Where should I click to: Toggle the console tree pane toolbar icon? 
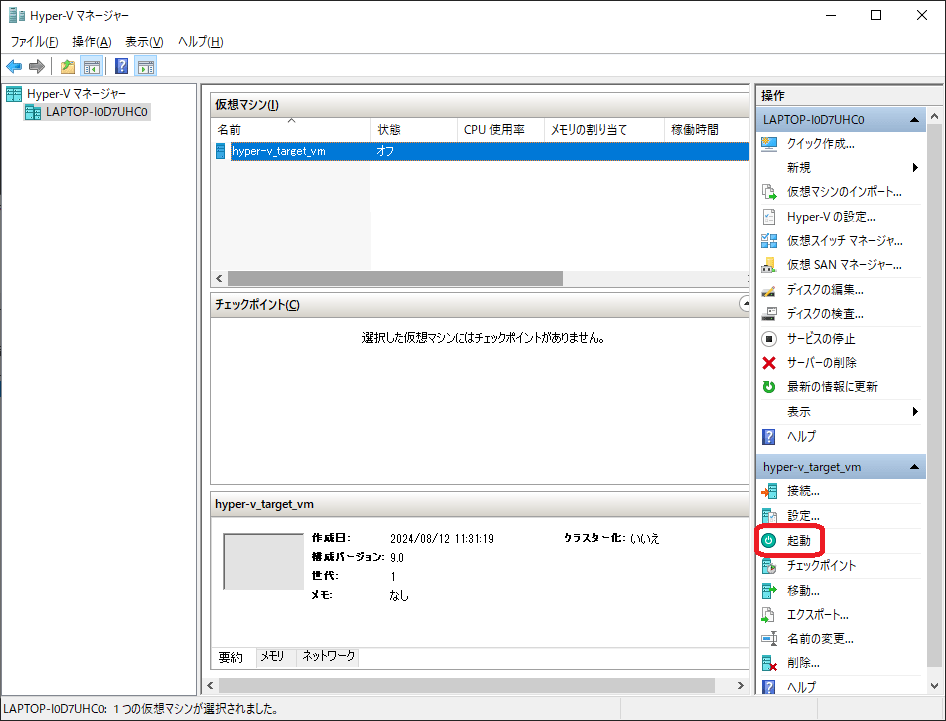(x=92, y=66)
